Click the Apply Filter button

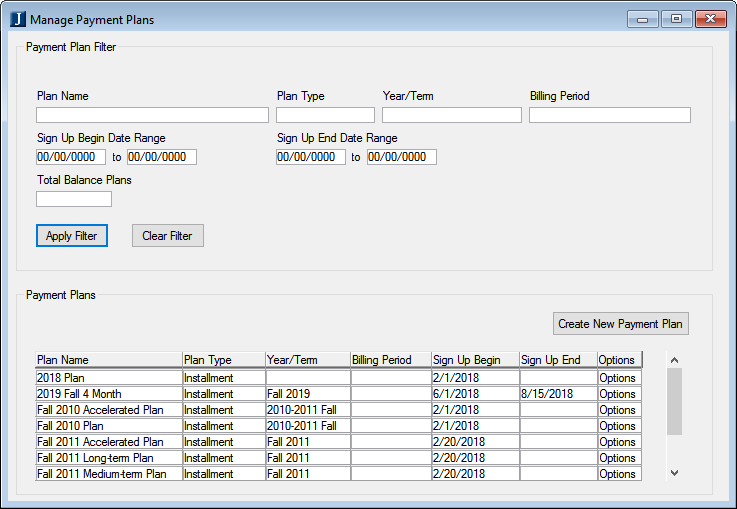coord(72,236)
